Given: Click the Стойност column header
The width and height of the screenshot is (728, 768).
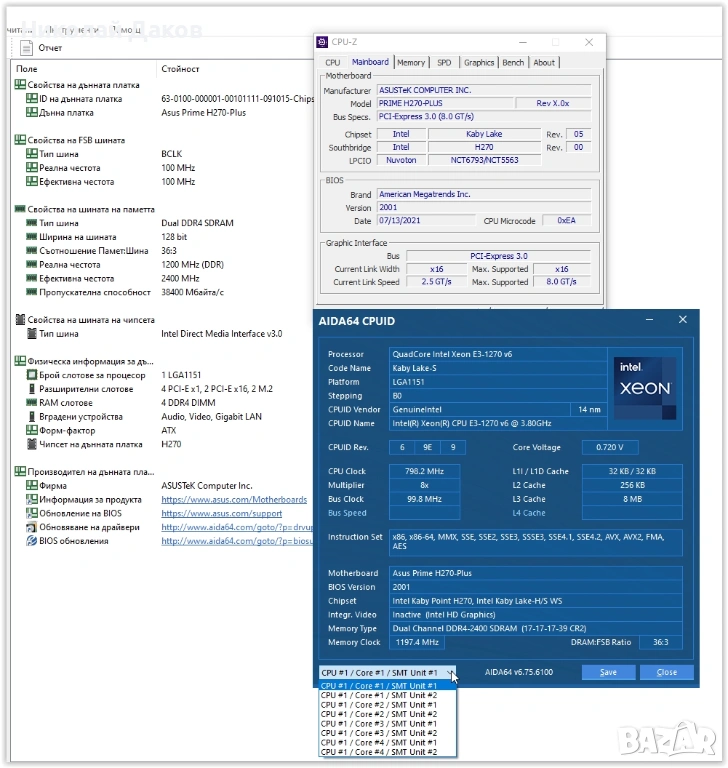Looking at the screenshot, I should [180, 69].
